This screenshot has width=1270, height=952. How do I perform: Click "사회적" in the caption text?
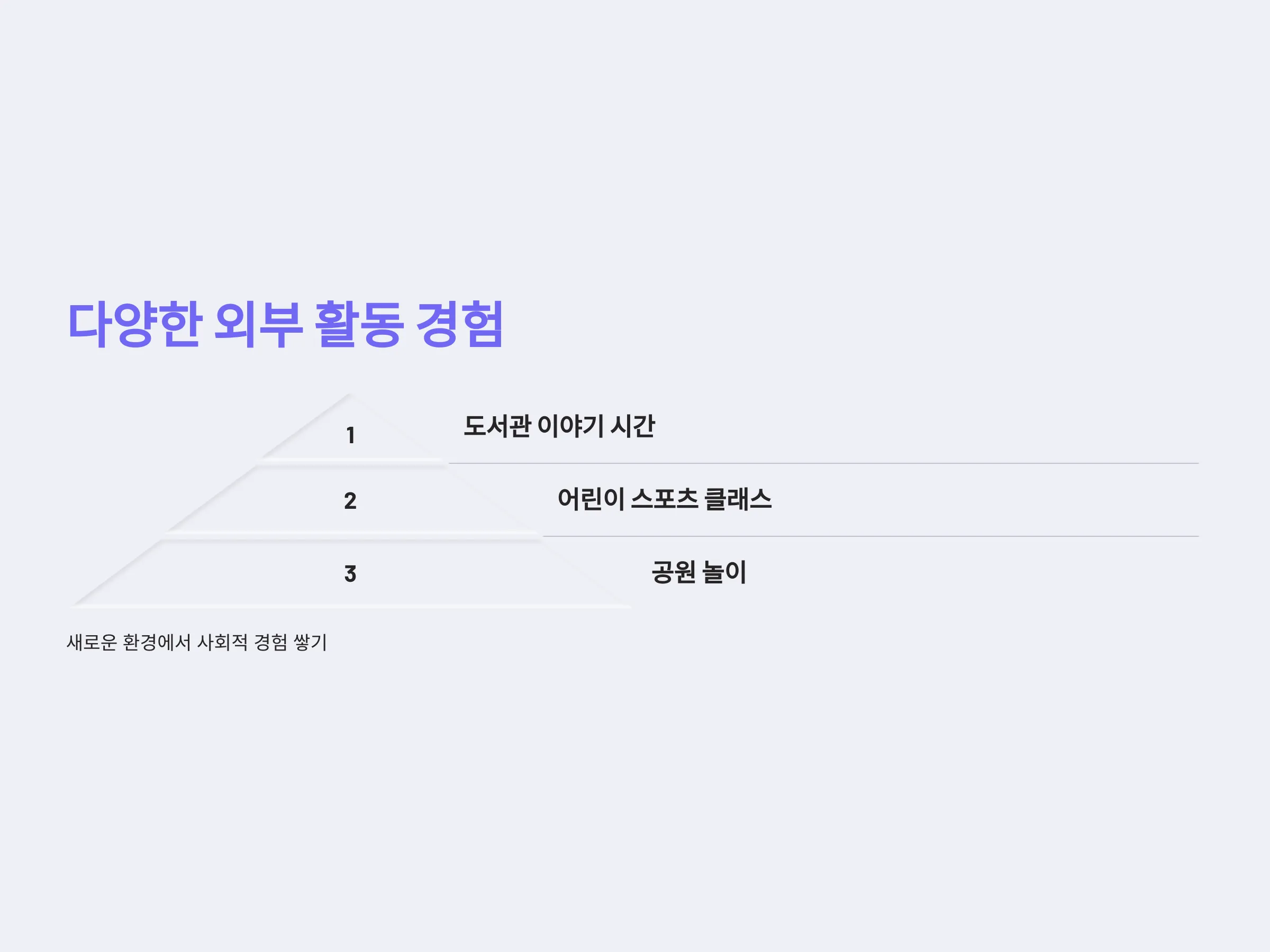222,642
